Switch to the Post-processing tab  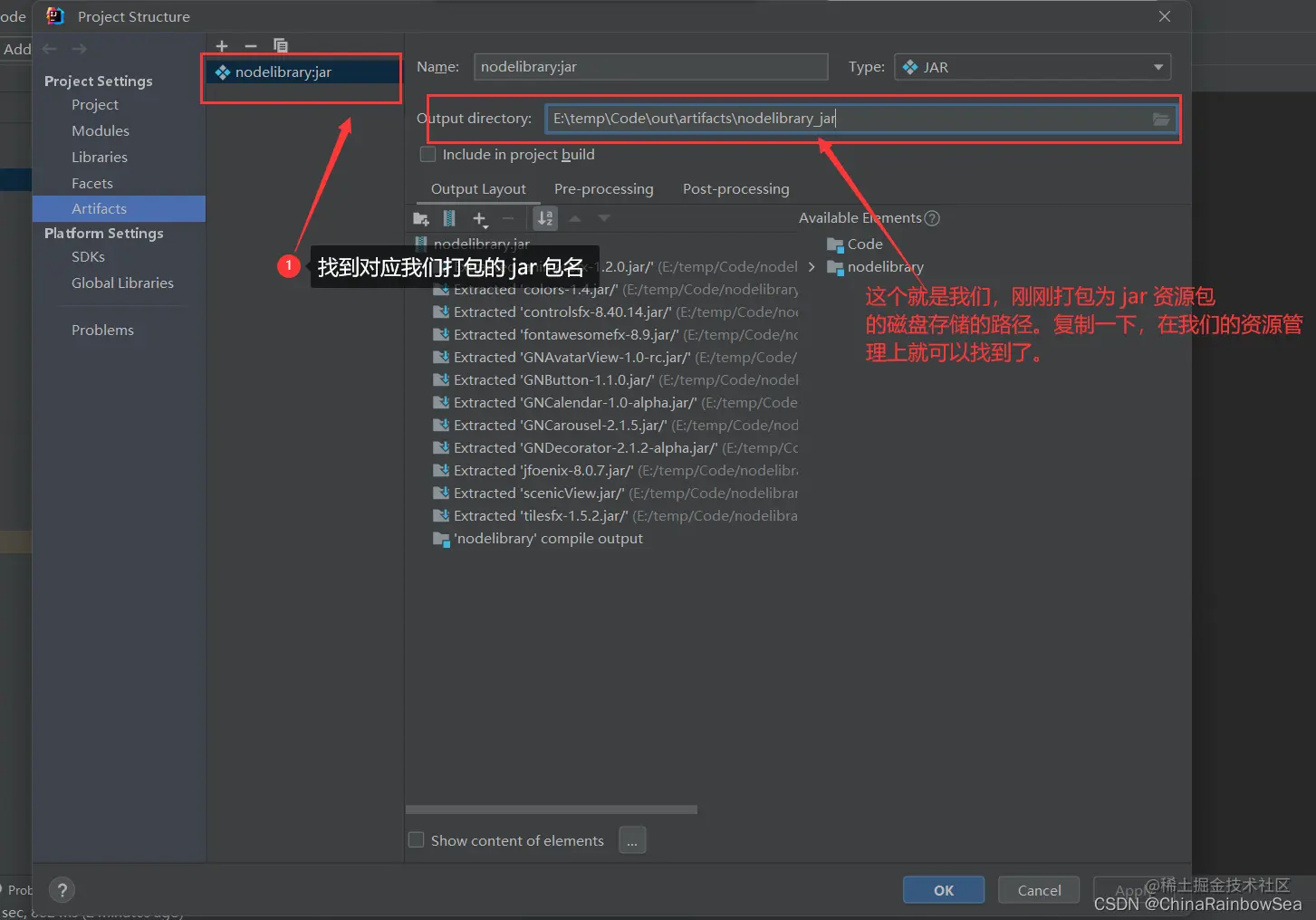click(x=735, y=188)
